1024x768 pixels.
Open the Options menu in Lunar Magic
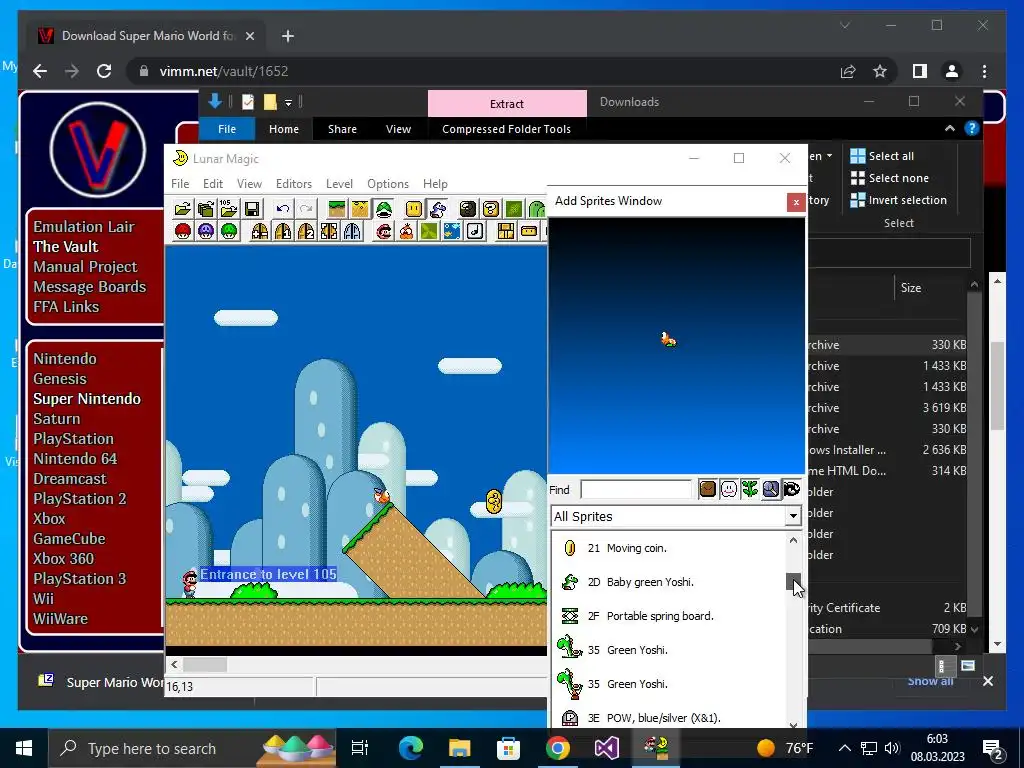click(x=388, y=184)
